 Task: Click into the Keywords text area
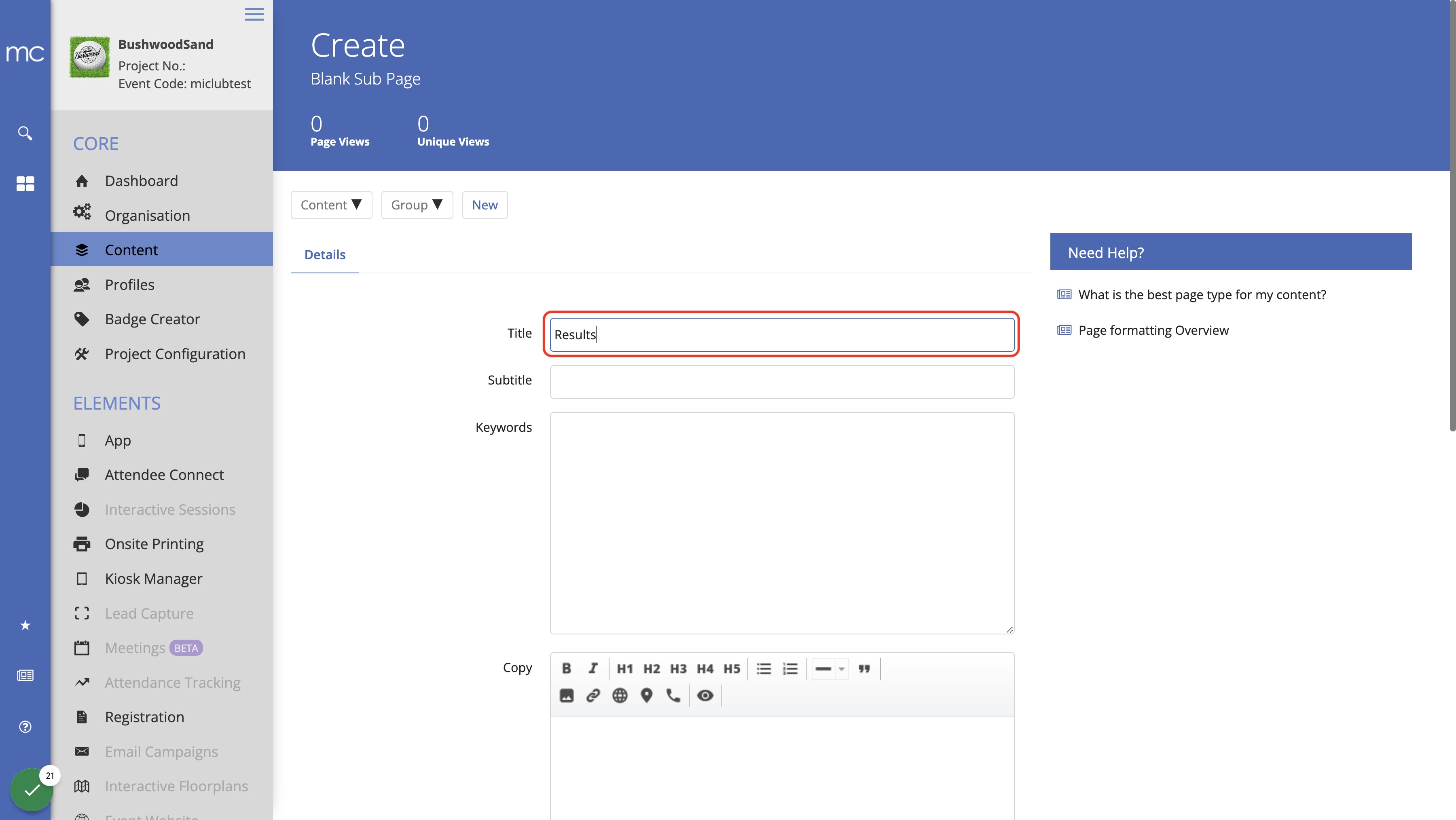pos(782,523)
